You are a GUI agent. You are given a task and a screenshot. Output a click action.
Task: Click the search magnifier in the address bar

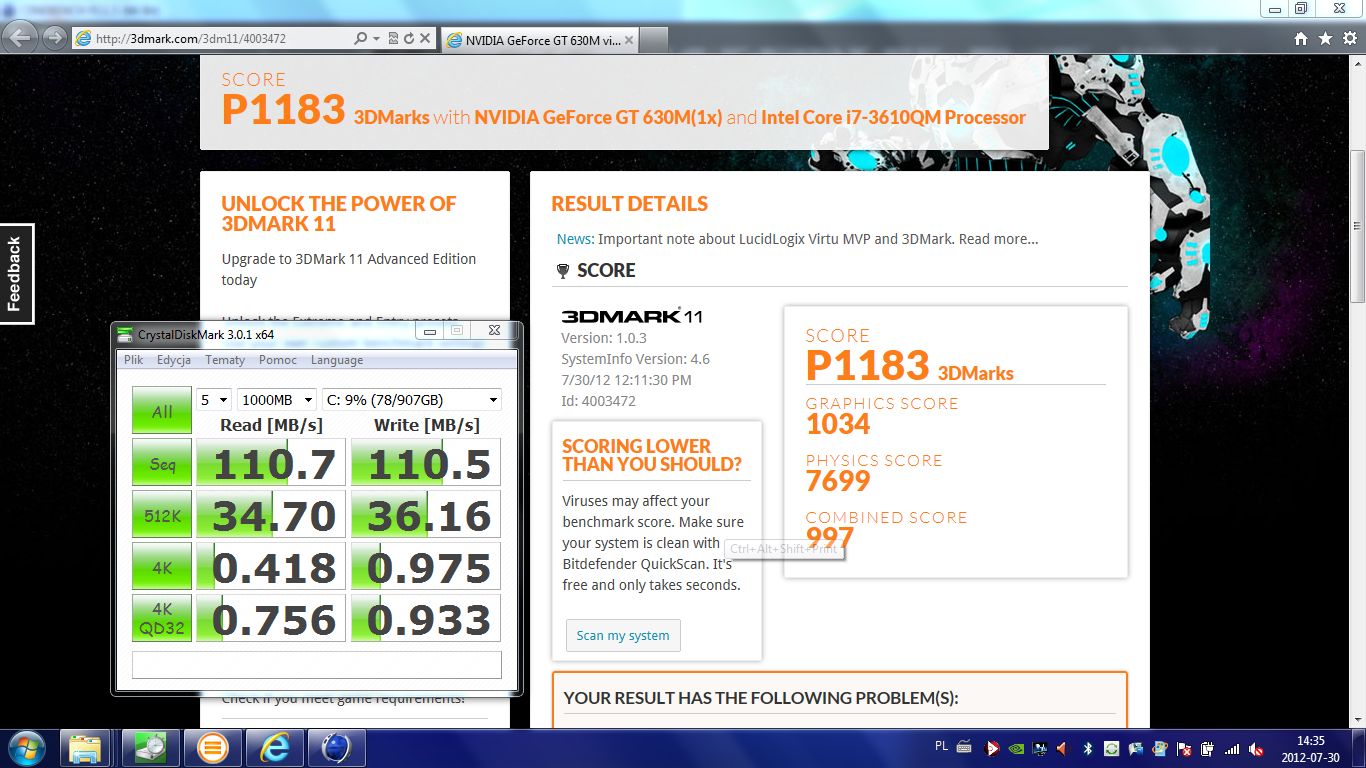pos(360,39)
